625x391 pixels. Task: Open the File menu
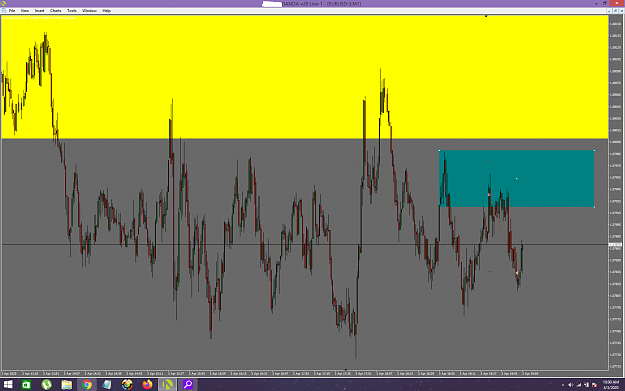12,11
